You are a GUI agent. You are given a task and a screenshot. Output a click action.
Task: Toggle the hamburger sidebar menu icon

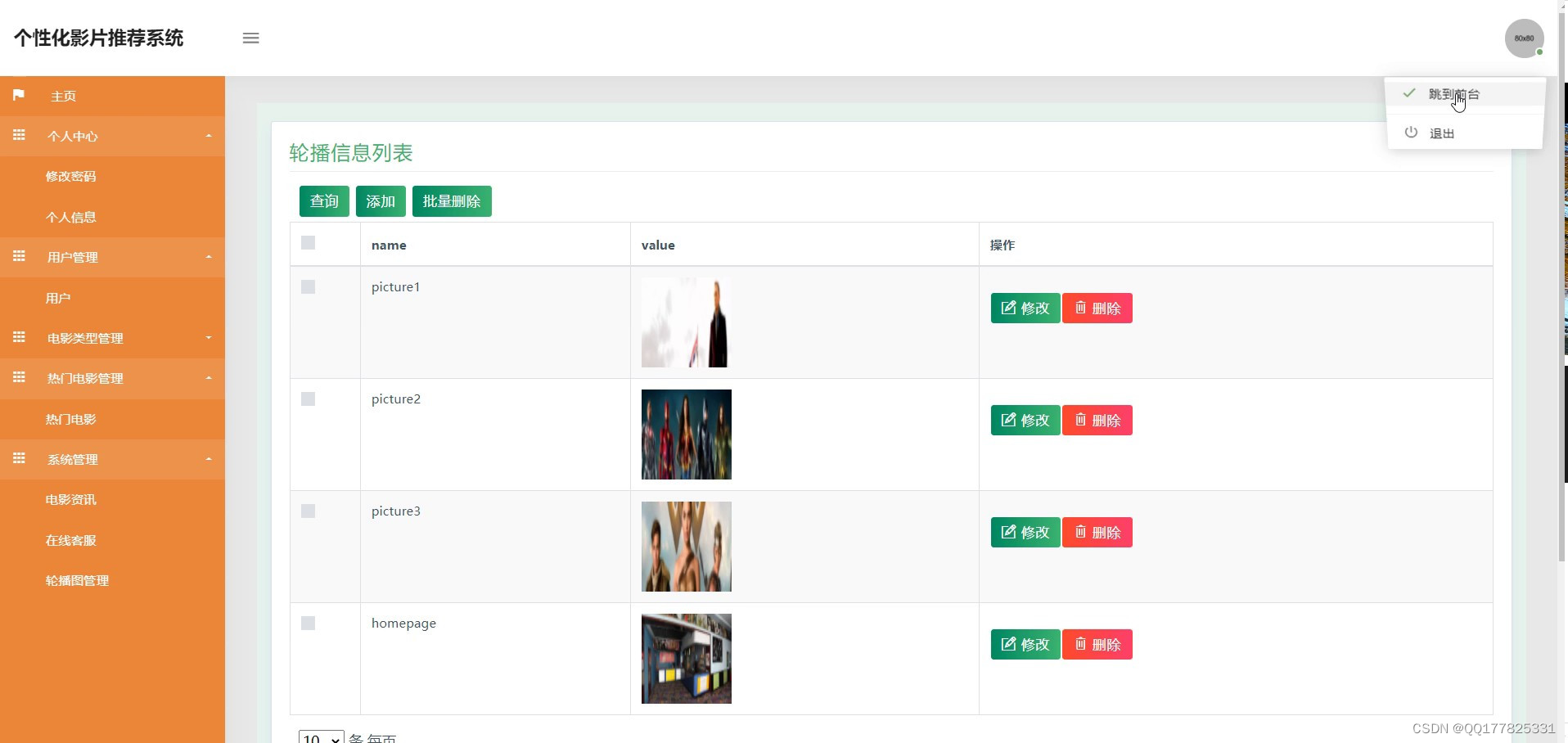coord(250,38)
